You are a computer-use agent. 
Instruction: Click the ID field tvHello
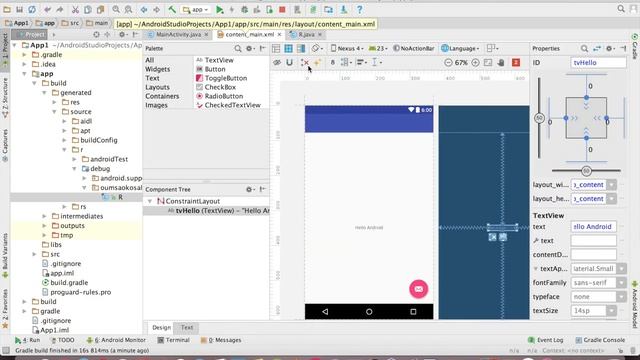(x=598, y=62)
